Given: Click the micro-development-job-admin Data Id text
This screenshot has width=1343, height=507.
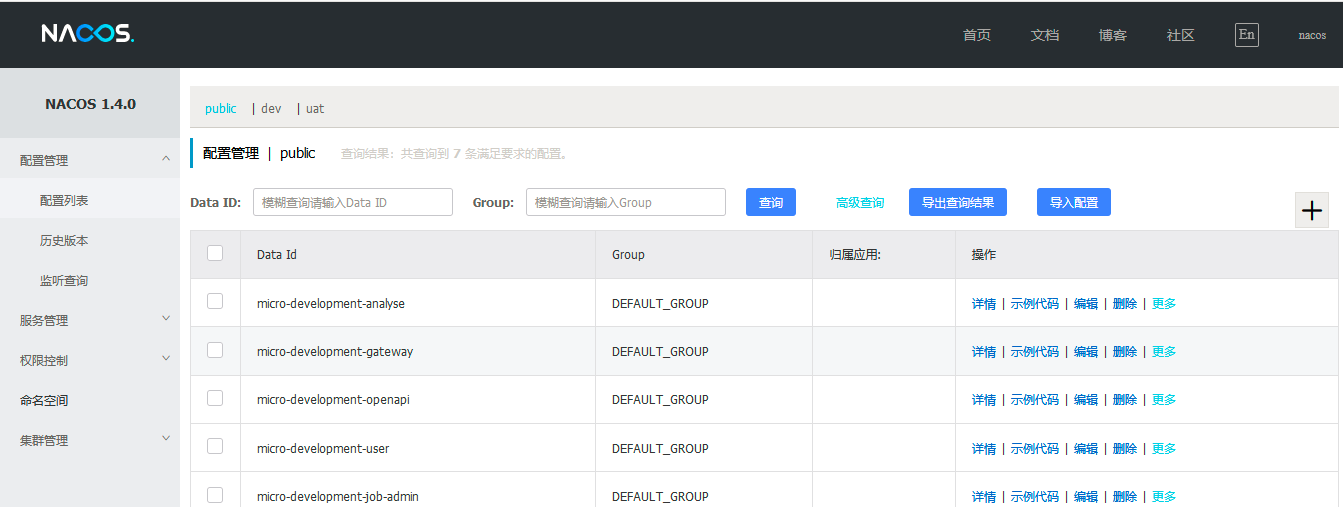Looking at the screenshot, I should click(x=338, y=496).
